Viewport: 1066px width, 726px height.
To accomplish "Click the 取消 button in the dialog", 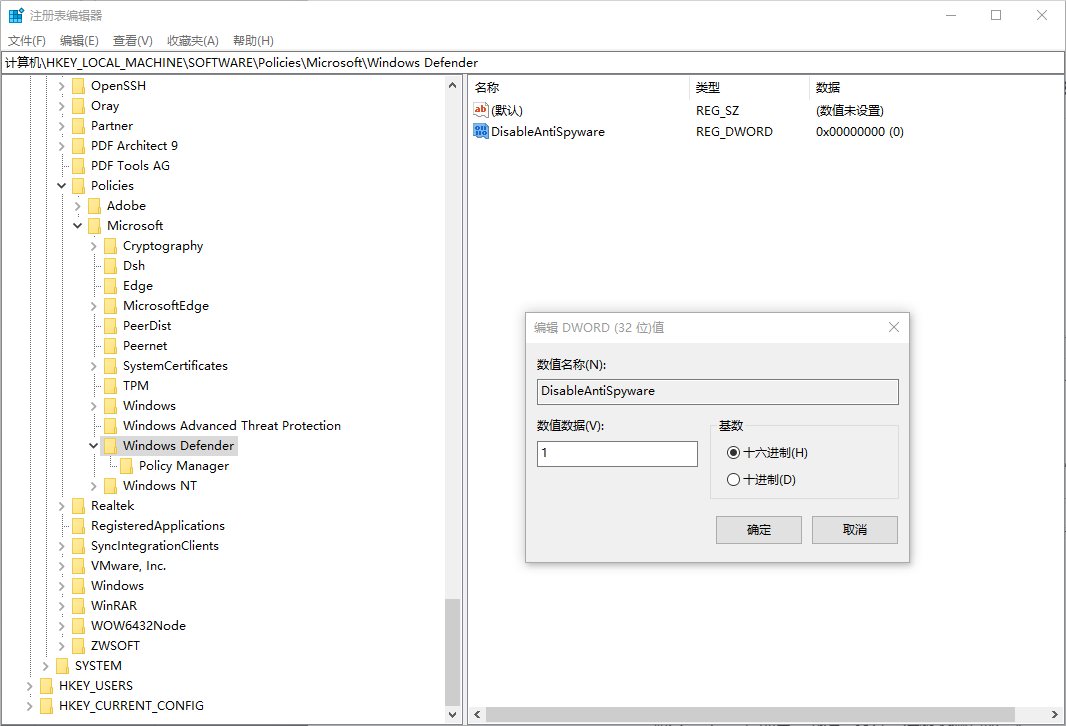I will click(854, 530).
